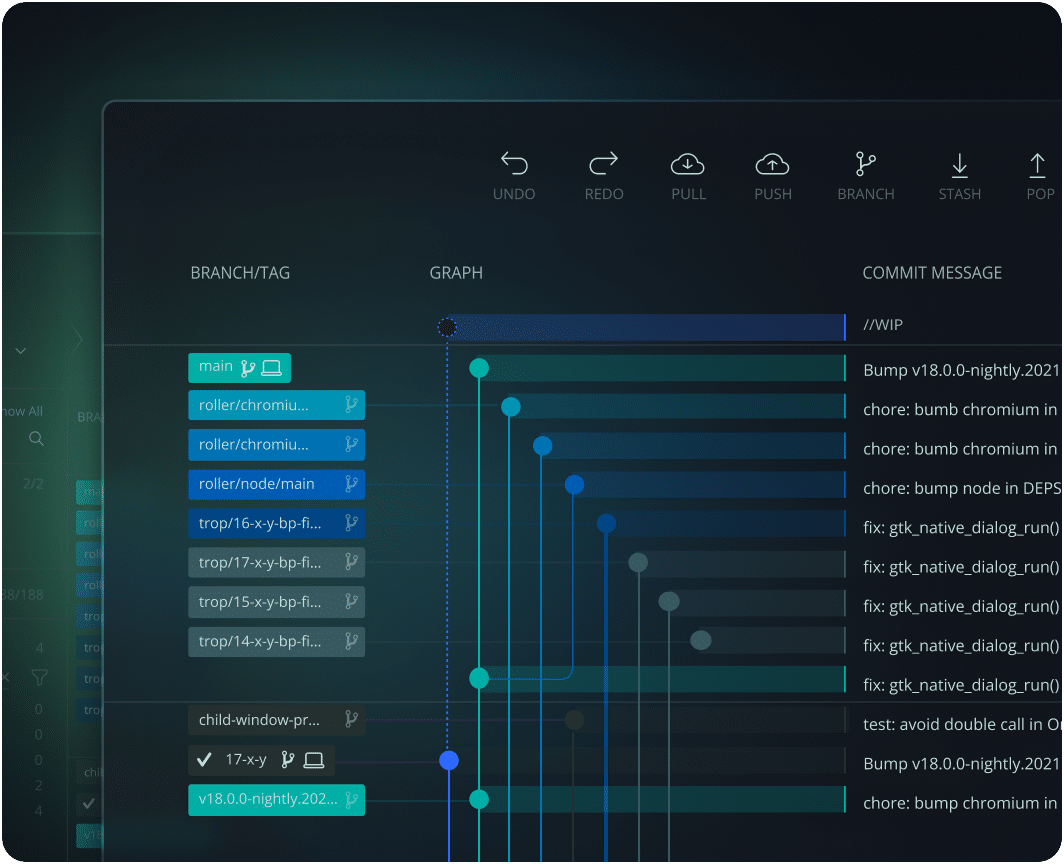The image size is (1064, 864).
Task: Click branch icon on trop/17-x-y-bp-fi... label
Action: click(351, 562)
